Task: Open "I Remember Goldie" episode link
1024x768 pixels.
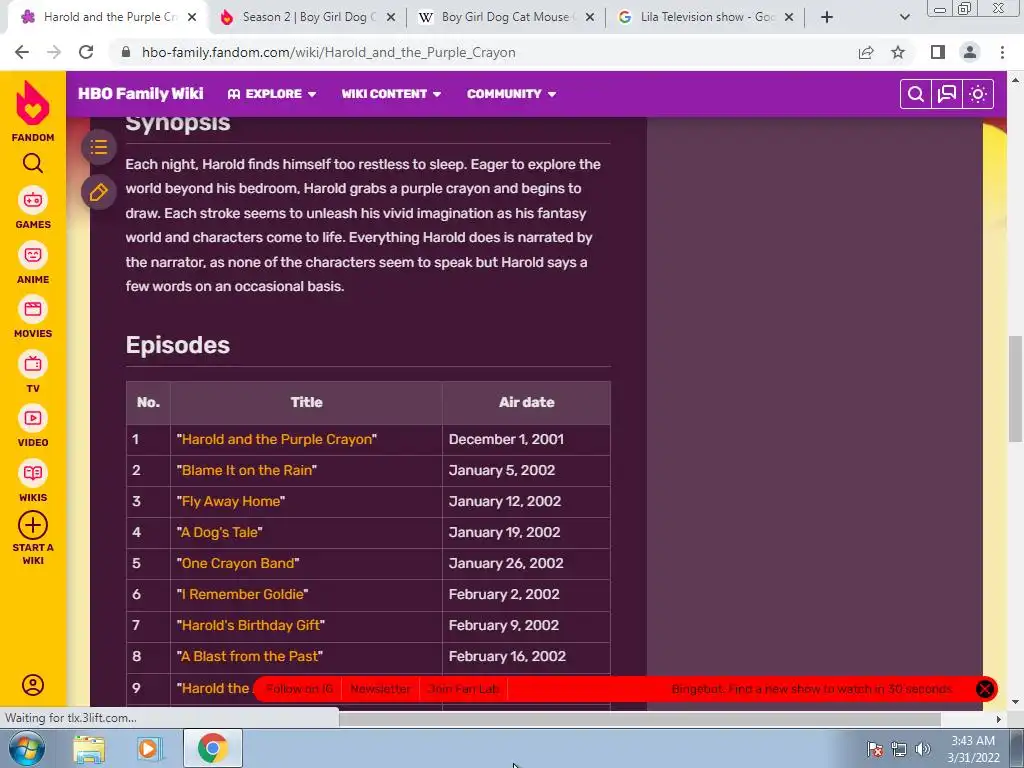Action: pyautogui.click(x=242, y=594)
